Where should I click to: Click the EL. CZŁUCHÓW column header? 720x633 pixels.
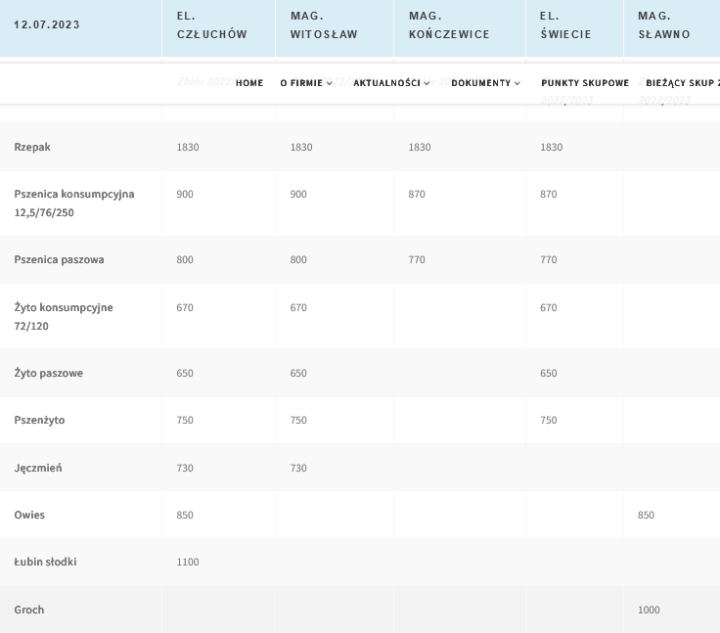point(211,25)
